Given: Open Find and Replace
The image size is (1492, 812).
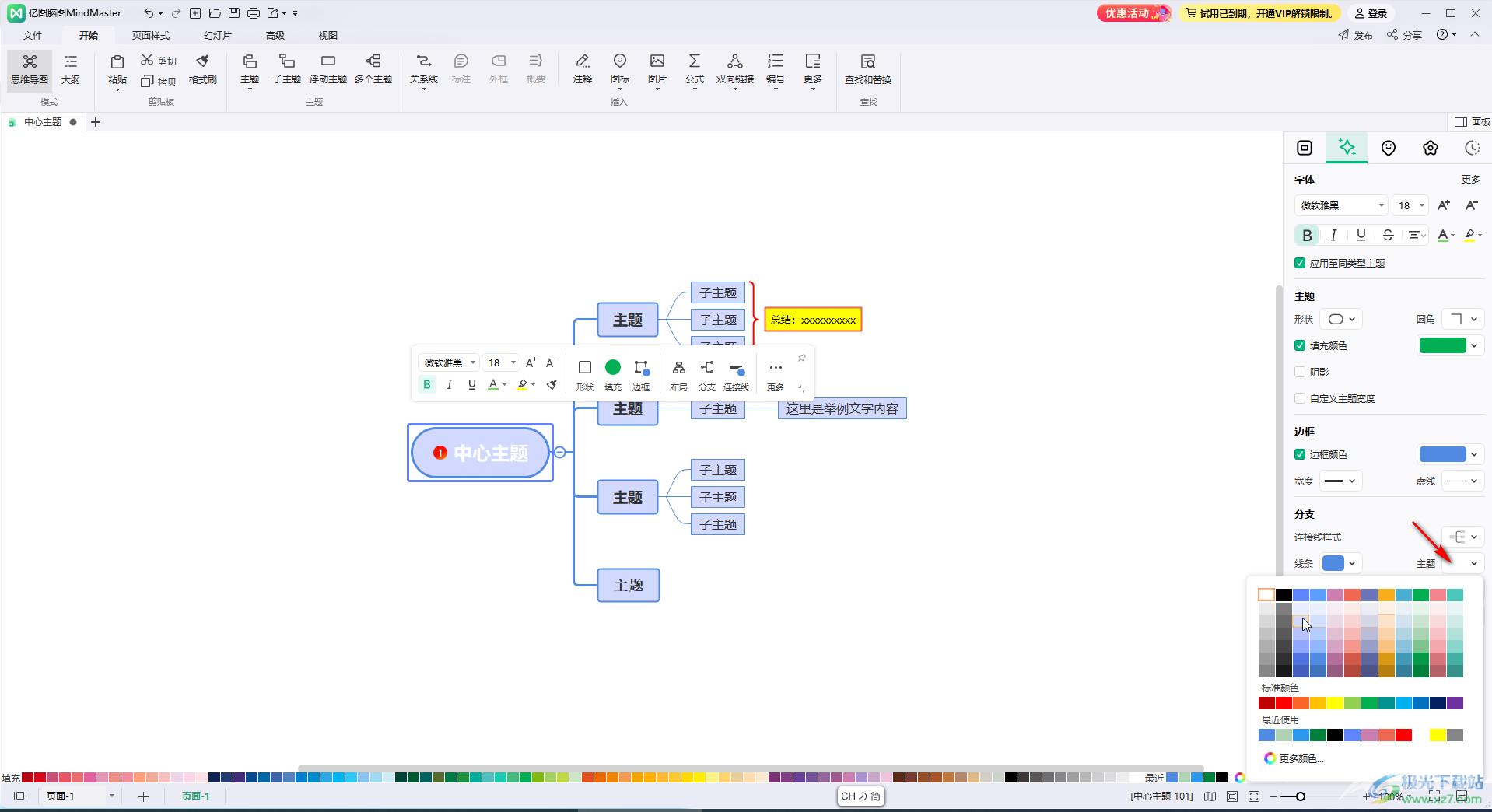Looking at the screenshot, I should coord(868,69).
